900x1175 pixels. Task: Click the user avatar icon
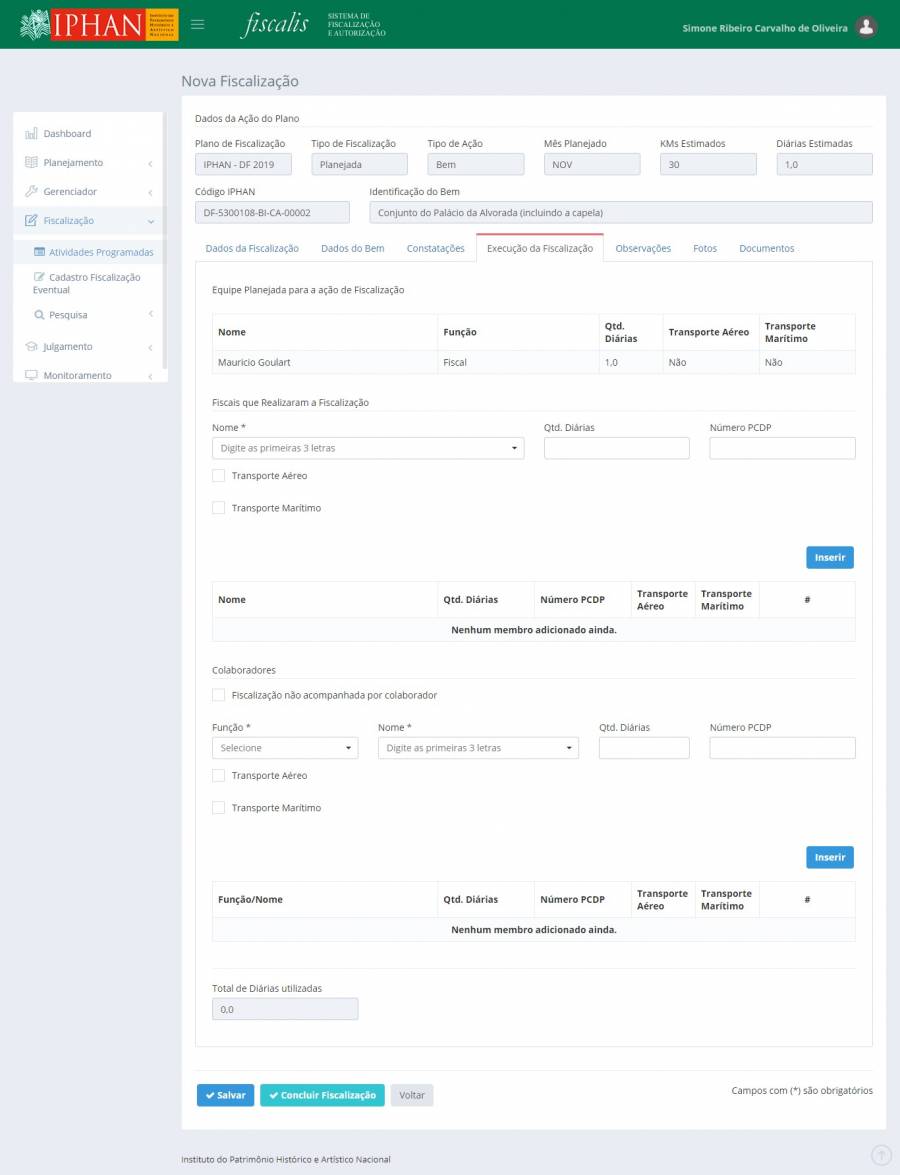point(867,27)
